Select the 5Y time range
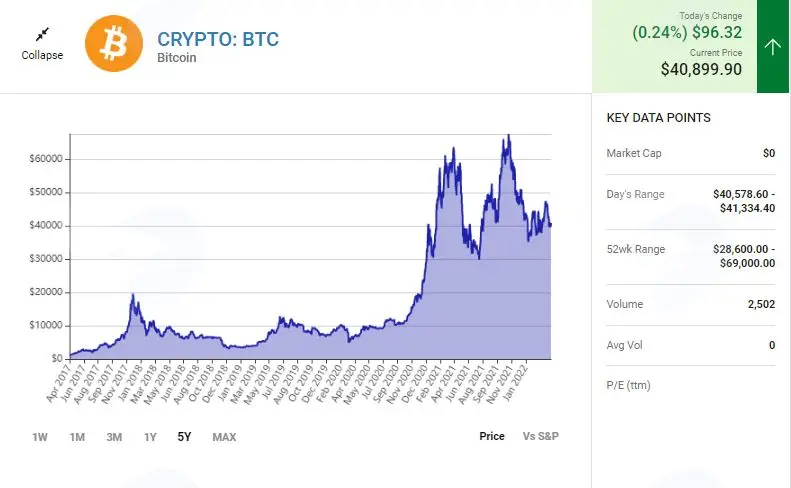791x488 pixels. [184, 437]
